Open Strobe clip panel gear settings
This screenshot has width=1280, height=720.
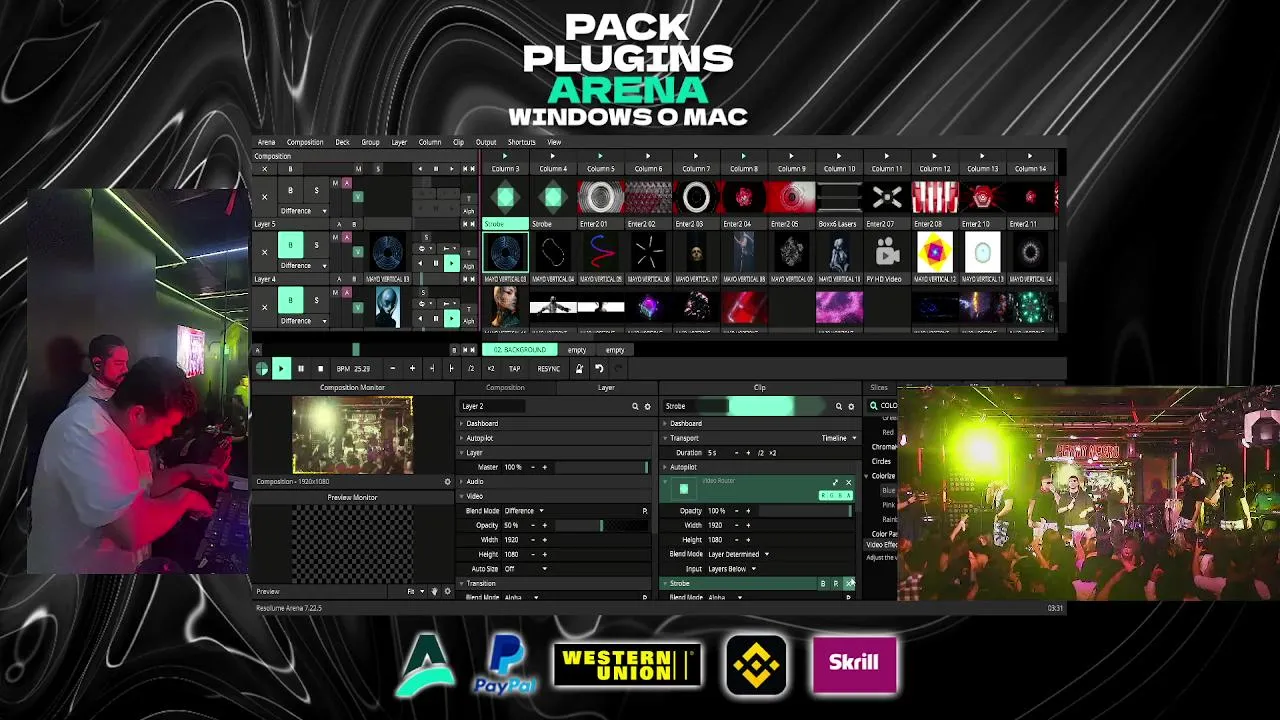851,406
